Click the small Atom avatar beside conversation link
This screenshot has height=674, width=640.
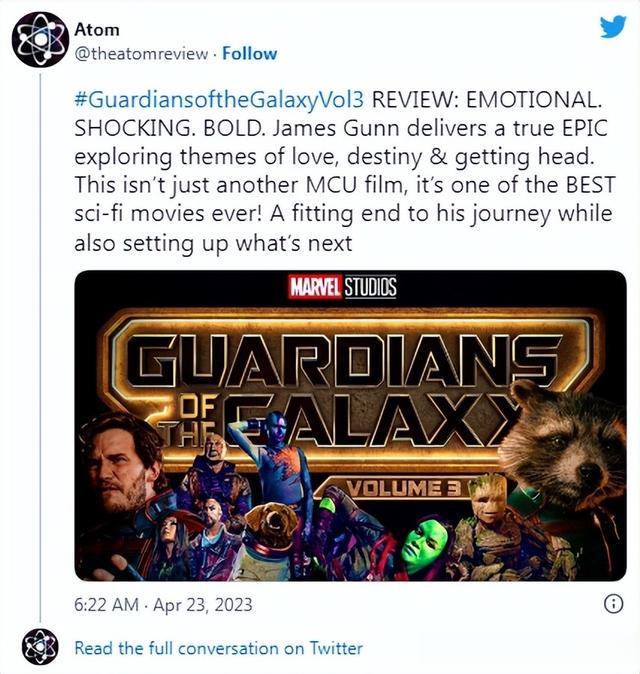click(x=40, y=646)
